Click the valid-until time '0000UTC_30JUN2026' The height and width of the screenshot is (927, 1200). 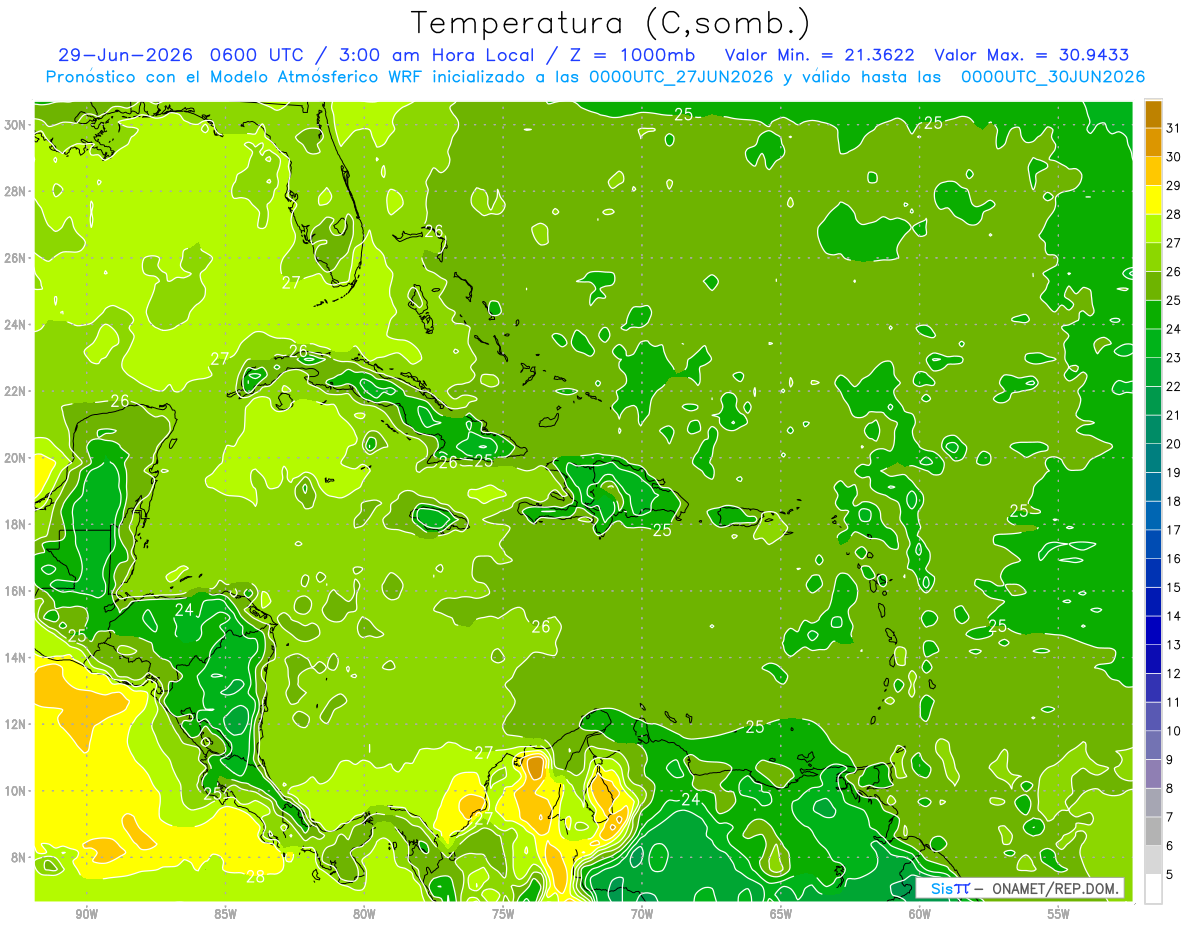click(x=1053, y=77)
